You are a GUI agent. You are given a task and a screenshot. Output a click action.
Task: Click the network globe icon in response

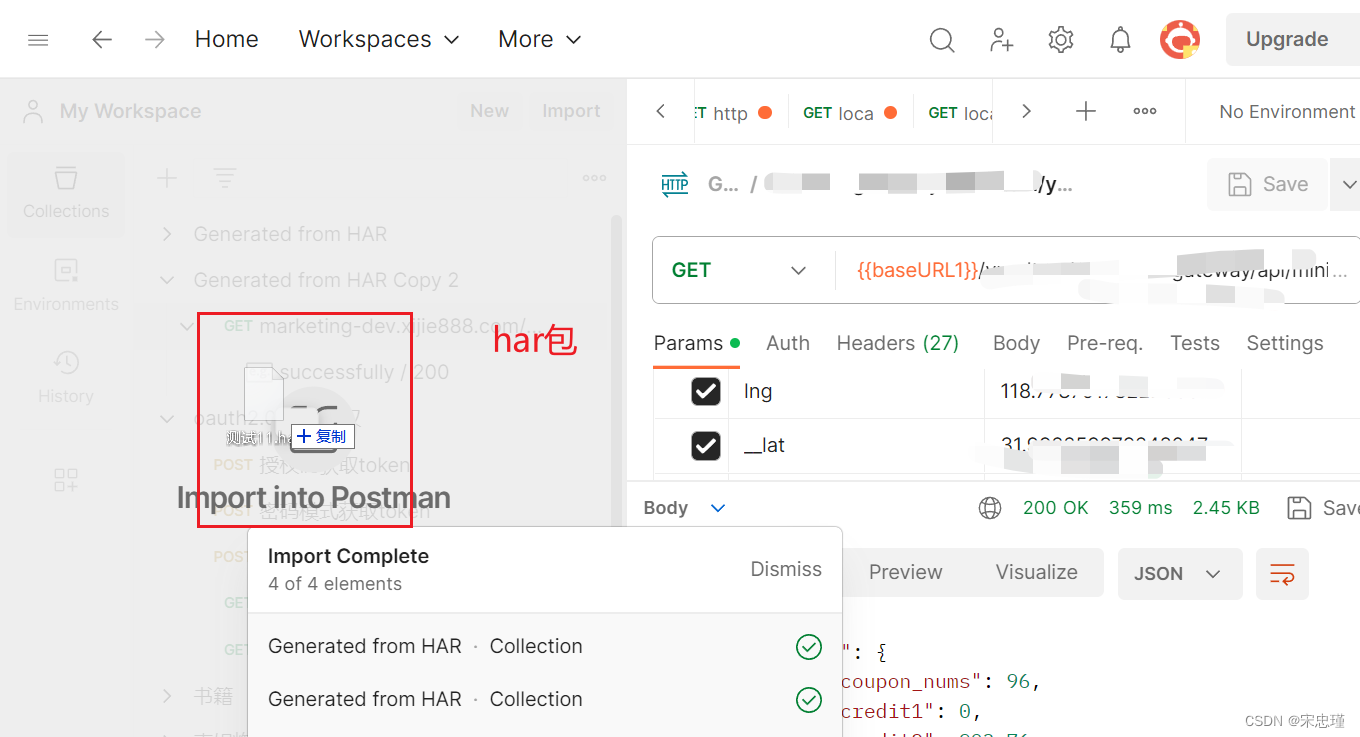tap(990, 508)
